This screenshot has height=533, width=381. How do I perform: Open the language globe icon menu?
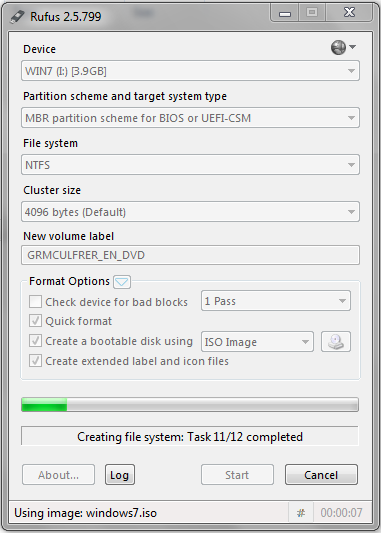point(343,47)
